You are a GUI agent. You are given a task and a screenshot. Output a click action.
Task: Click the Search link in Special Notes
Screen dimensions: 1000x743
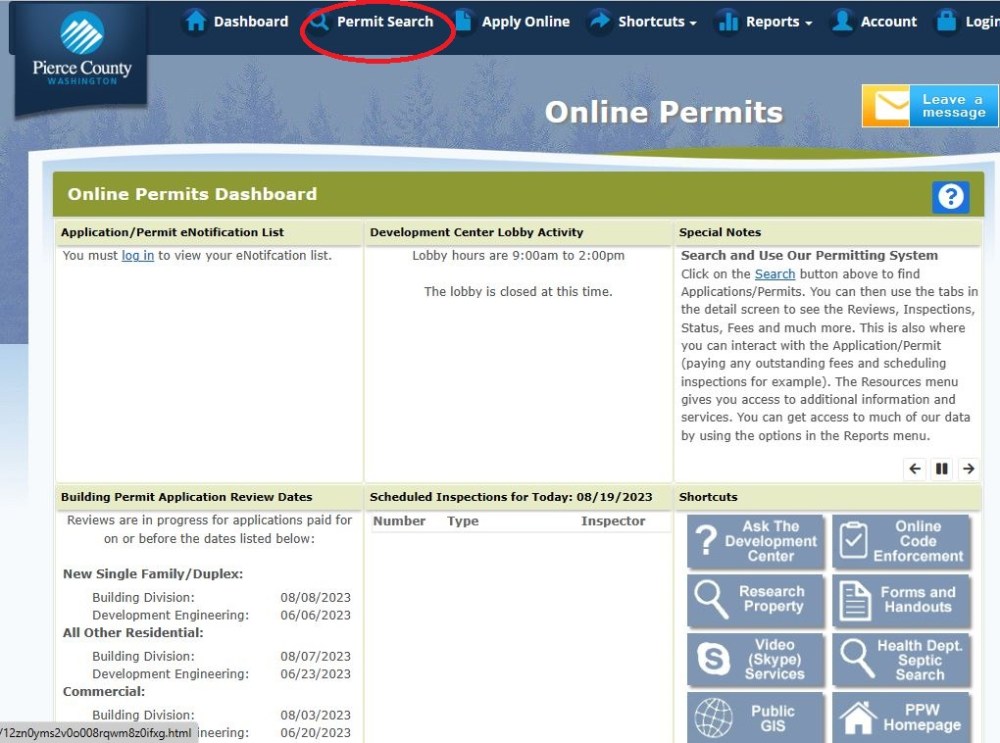click(x=775, y=274)
